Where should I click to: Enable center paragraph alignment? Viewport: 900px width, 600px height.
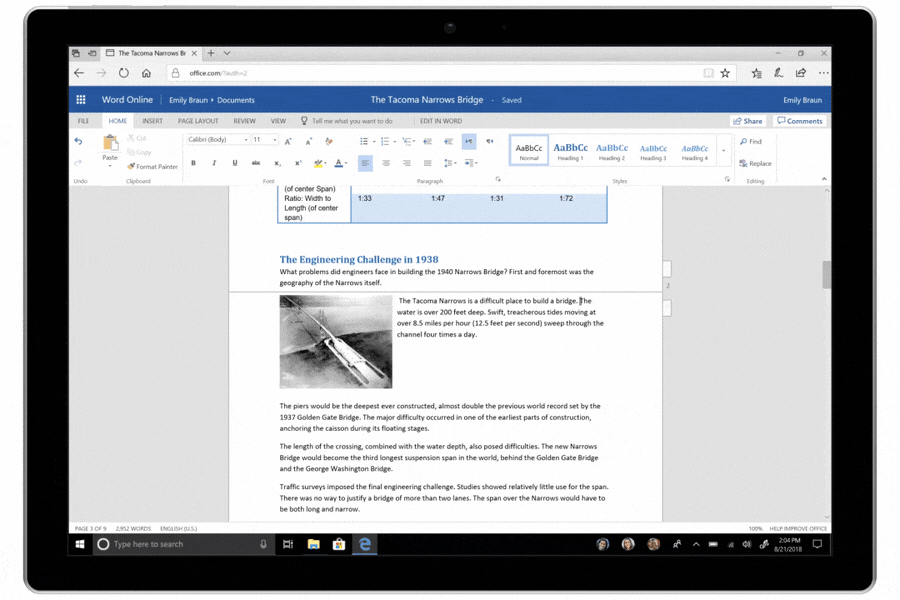coord(386,162)
